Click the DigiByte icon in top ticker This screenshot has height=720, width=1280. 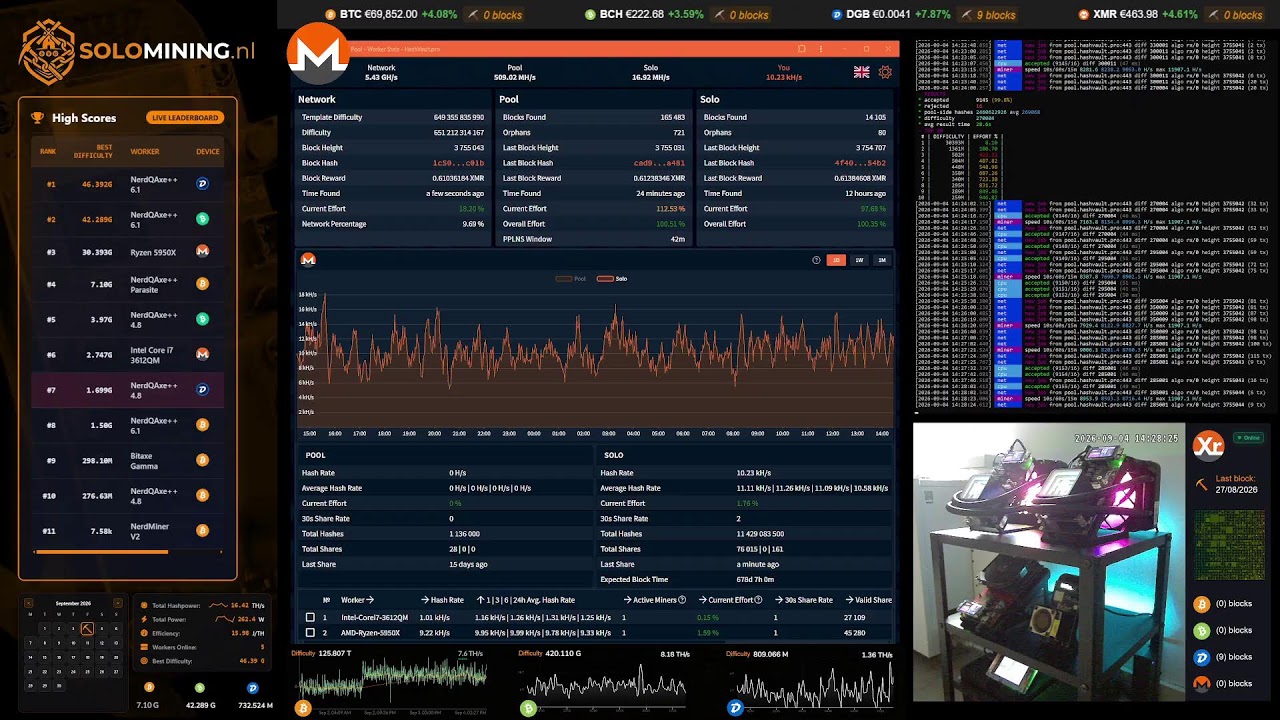click(837, 15)
